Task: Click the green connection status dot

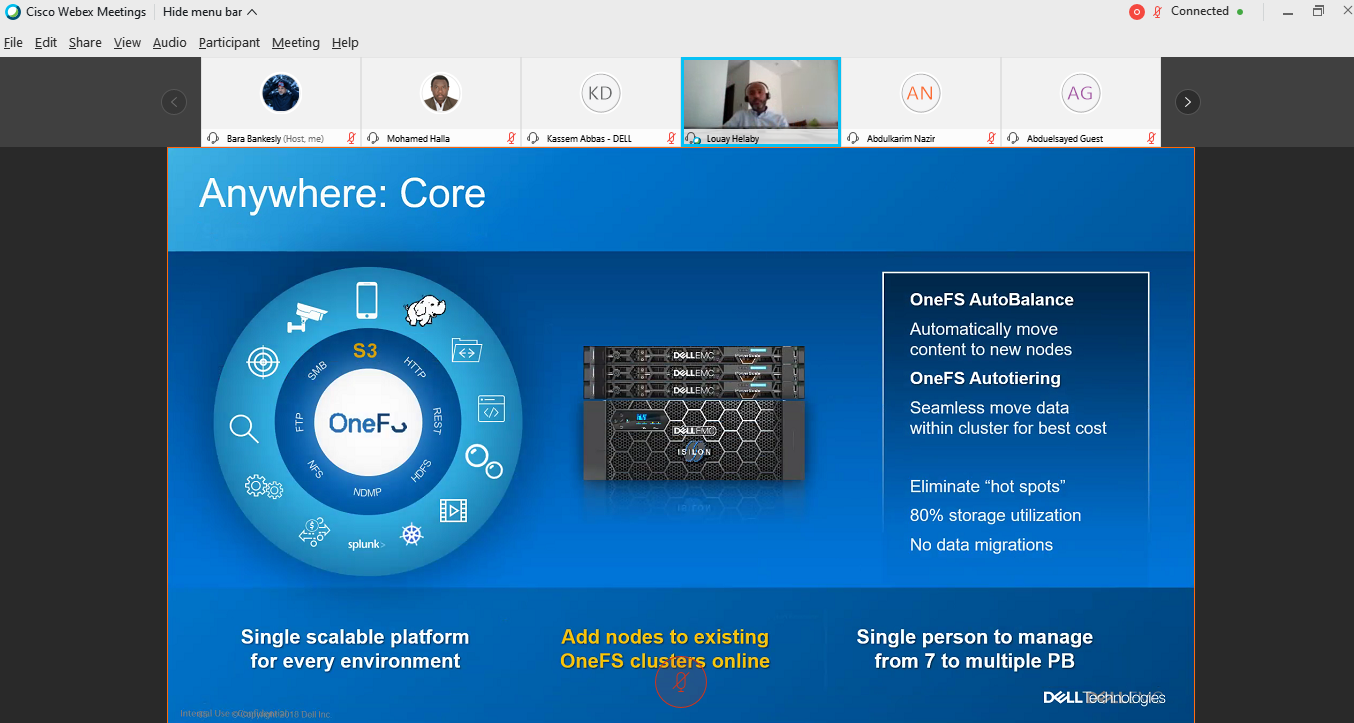Action: tap(1240, 12)
